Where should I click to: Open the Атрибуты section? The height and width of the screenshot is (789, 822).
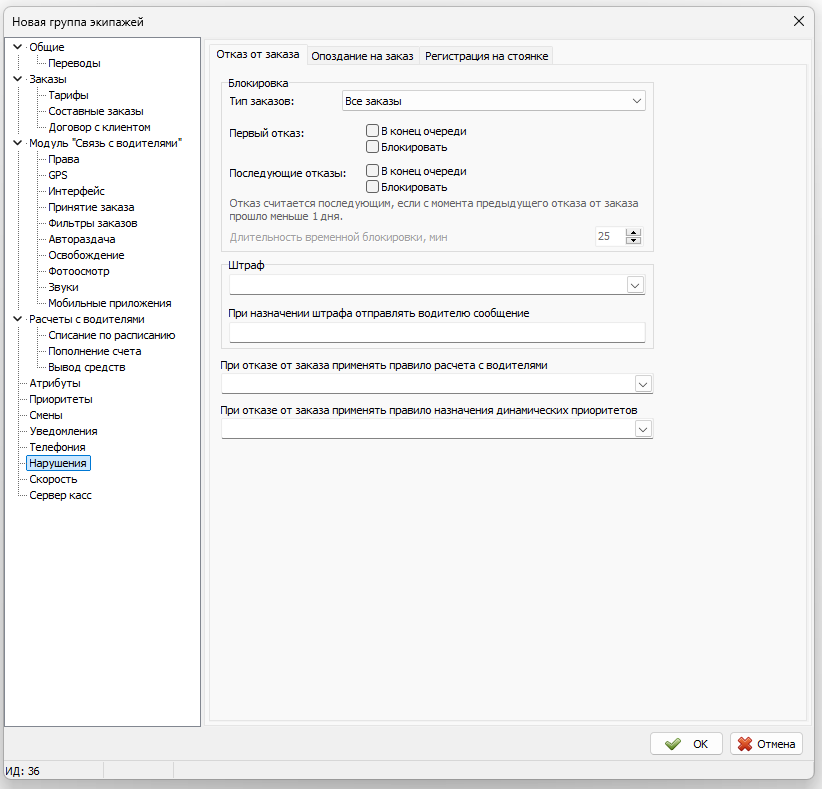point(55,383)
